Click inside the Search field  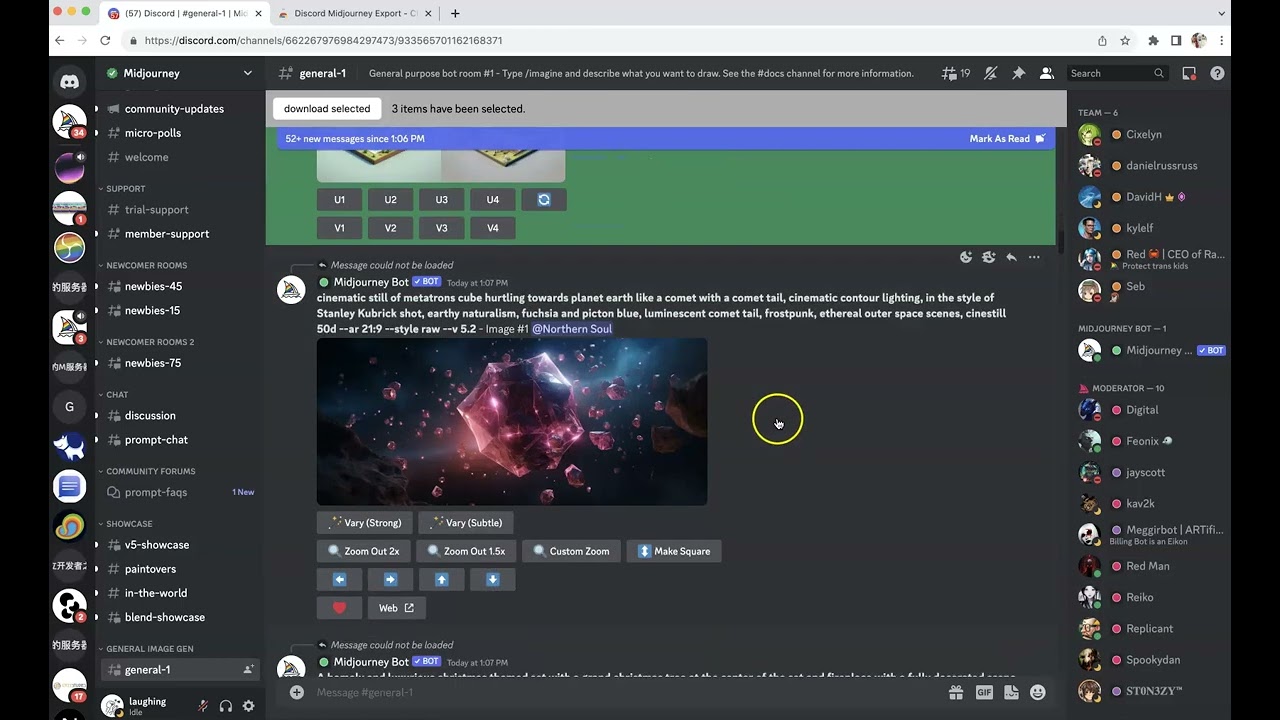(x=1117, y=73)
